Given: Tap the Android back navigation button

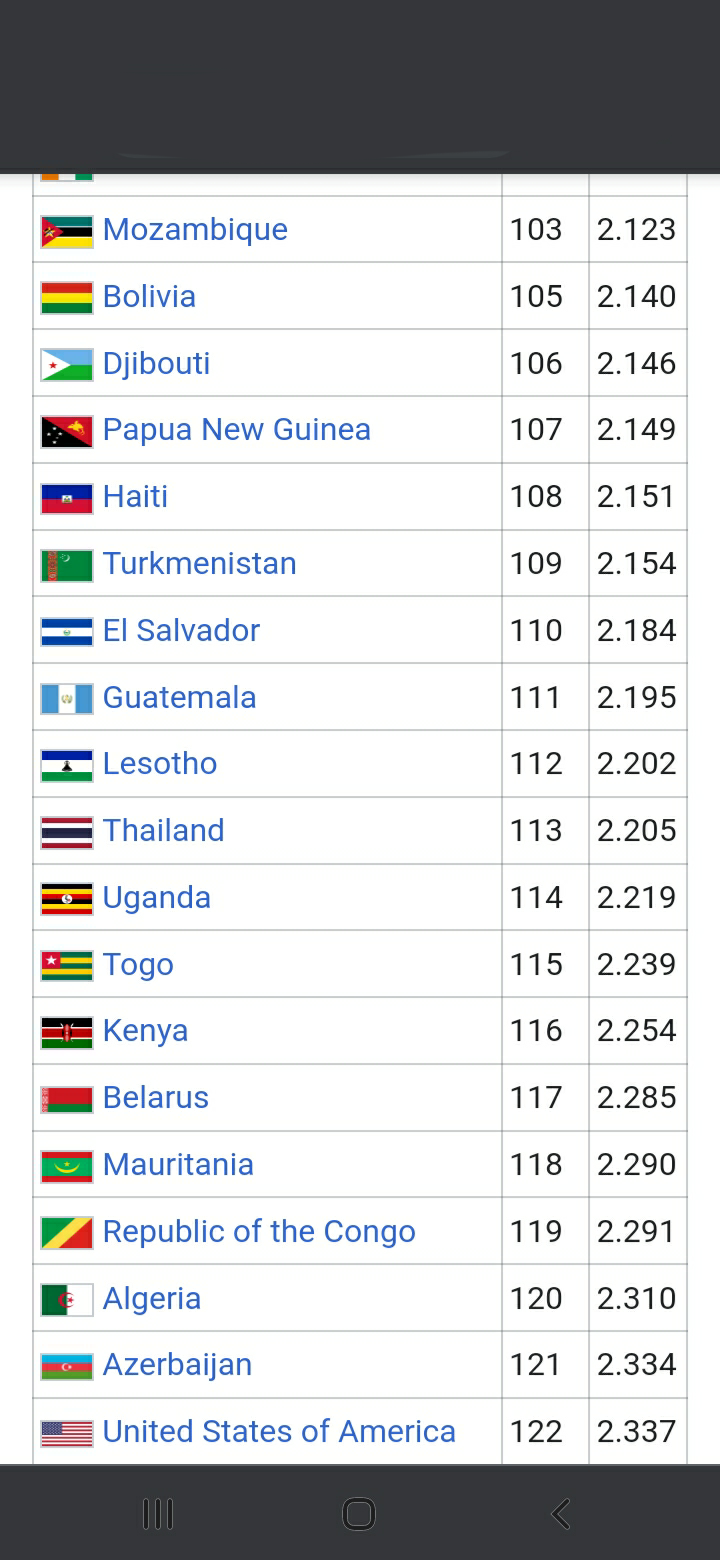Looking at the screenshot, I should [x=561, y=1513].
